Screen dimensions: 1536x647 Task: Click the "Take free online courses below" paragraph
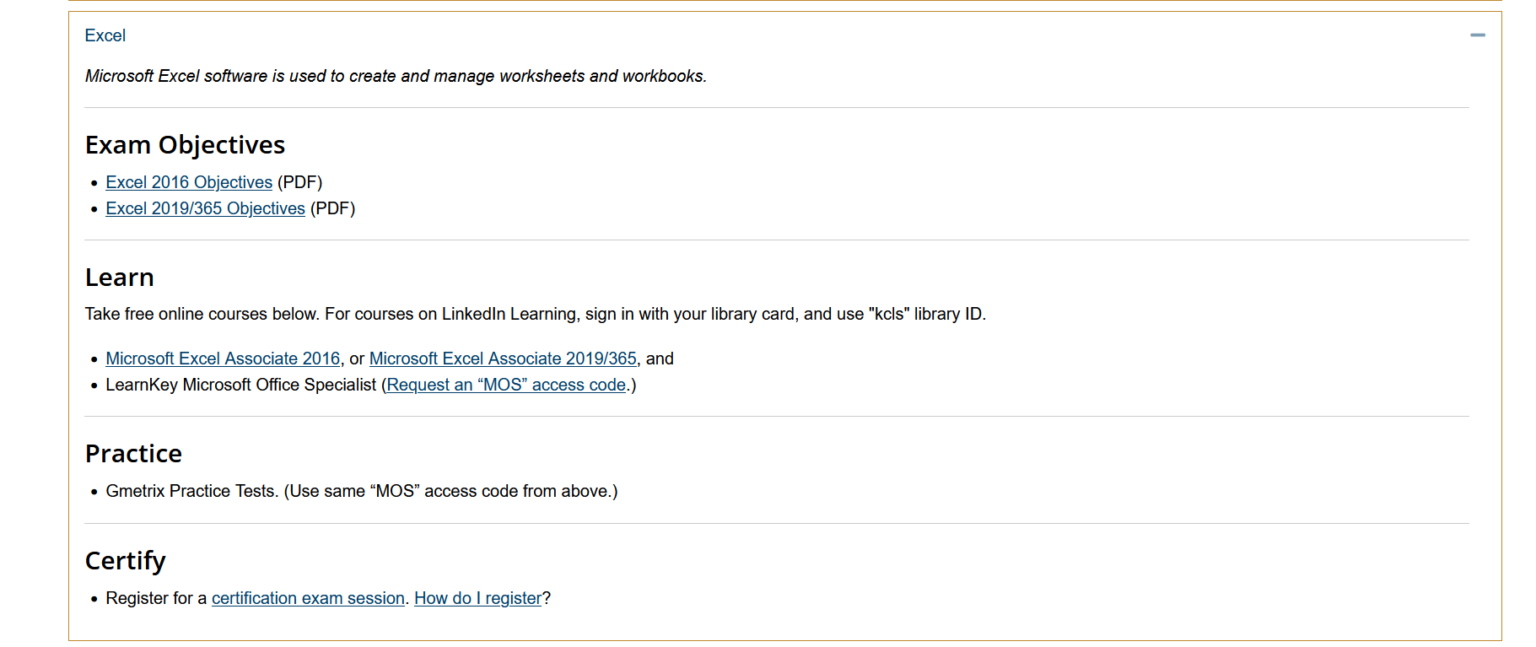(x=535, y=314)
